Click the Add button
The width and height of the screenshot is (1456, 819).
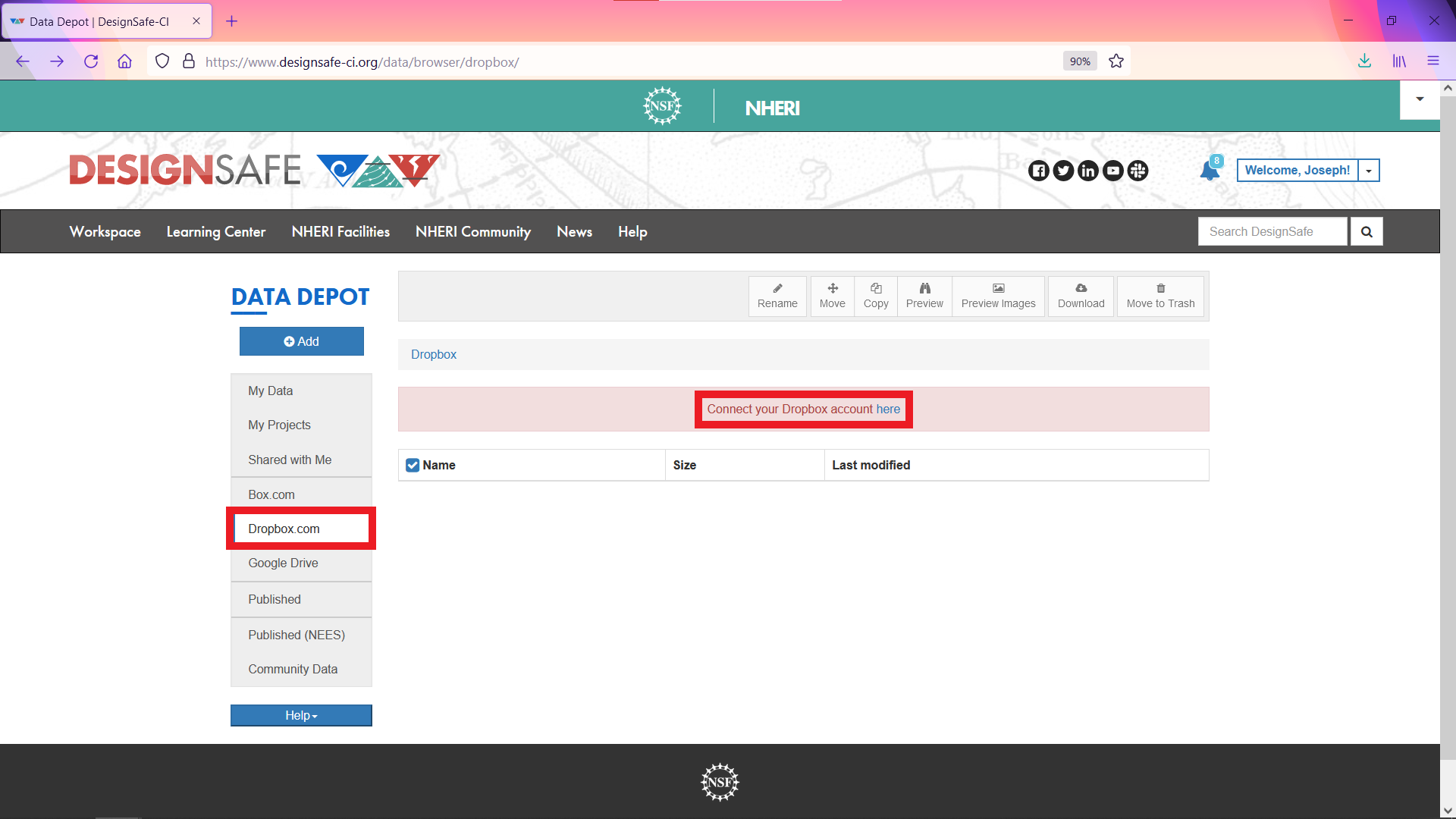302,341
